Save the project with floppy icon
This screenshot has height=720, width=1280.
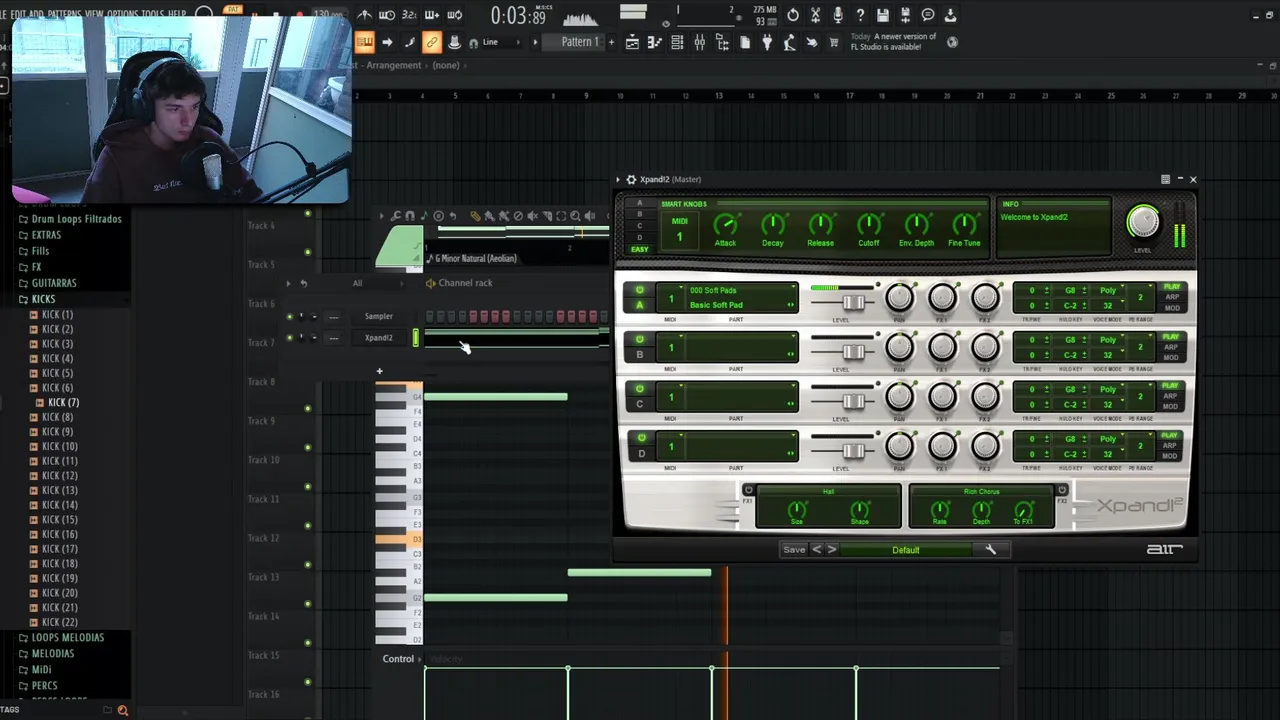click(x=883, y=15)
